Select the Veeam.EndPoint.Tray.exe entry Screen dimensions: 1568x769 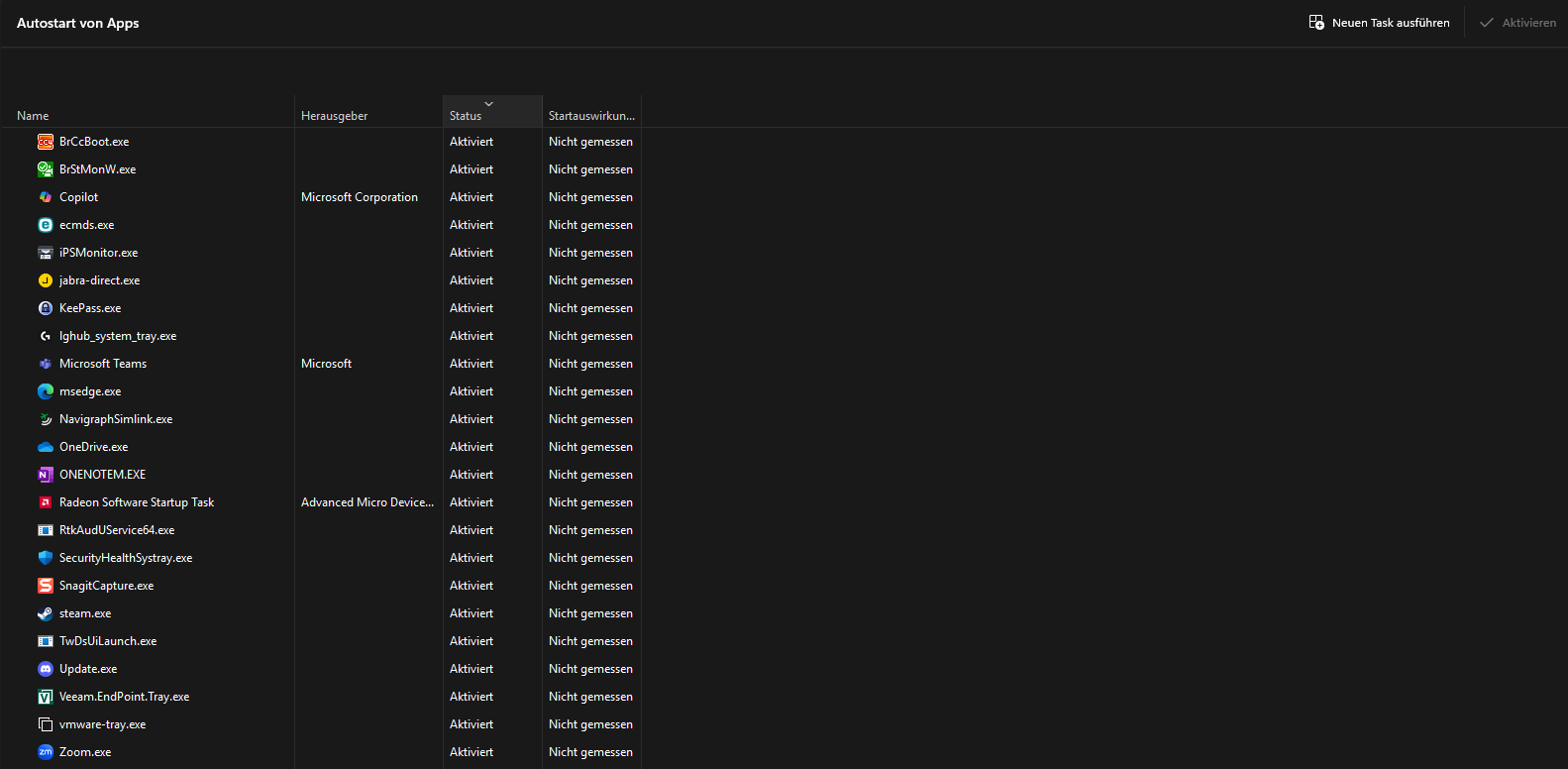pyautogui.click(x=124, y=697)
